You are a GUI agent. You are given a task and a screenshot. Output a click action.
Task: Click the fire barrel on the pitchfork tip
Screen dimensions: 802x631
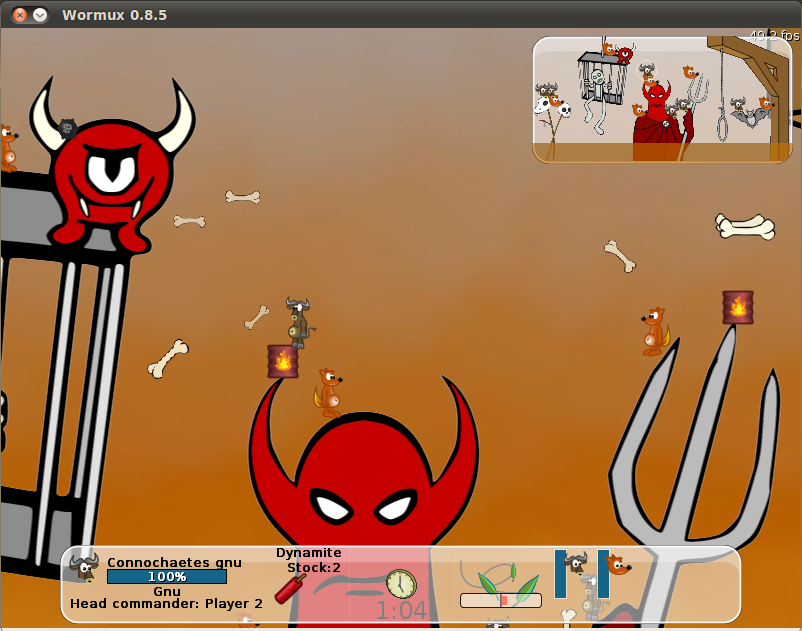738,307
